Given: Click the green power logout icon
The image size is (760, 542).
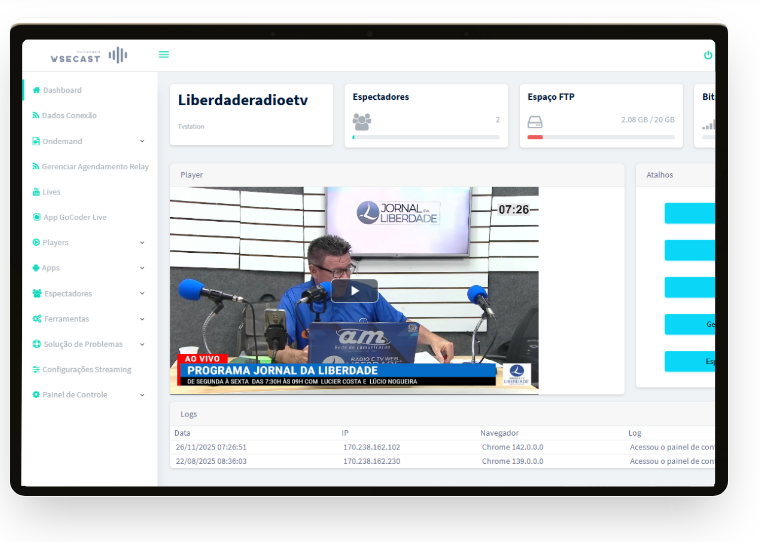Looking at the screenshot, I should point(708,55).
